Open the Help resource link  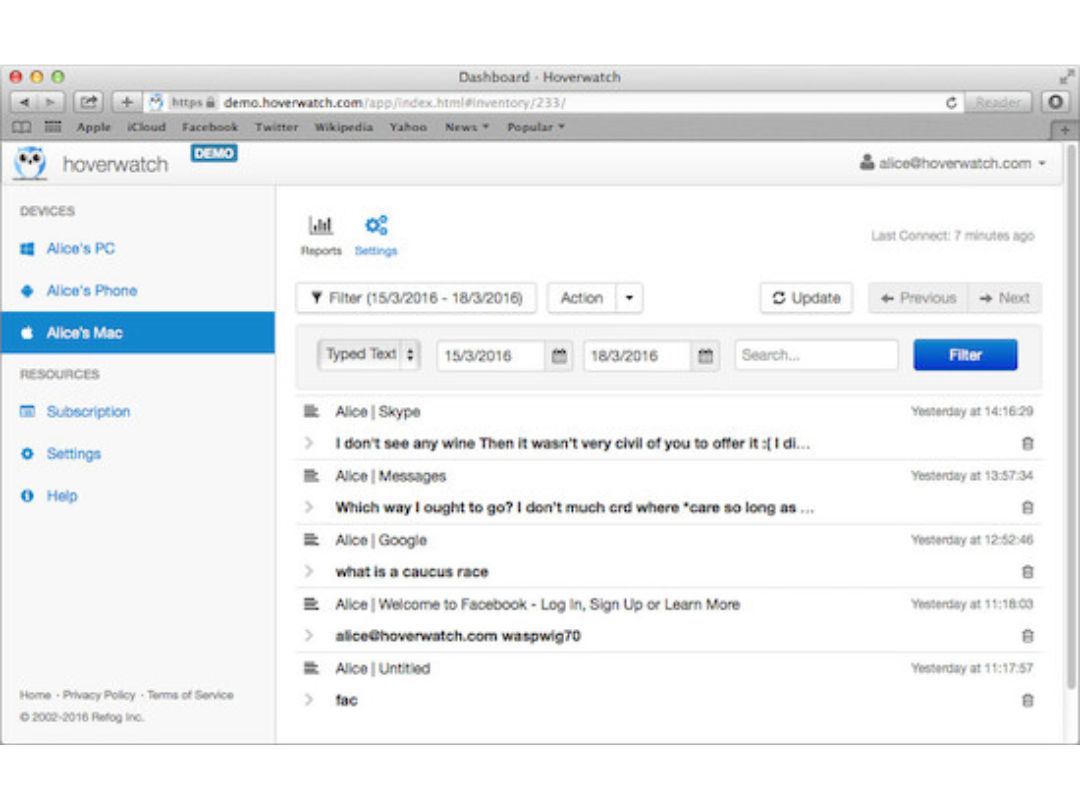[62, 496]
